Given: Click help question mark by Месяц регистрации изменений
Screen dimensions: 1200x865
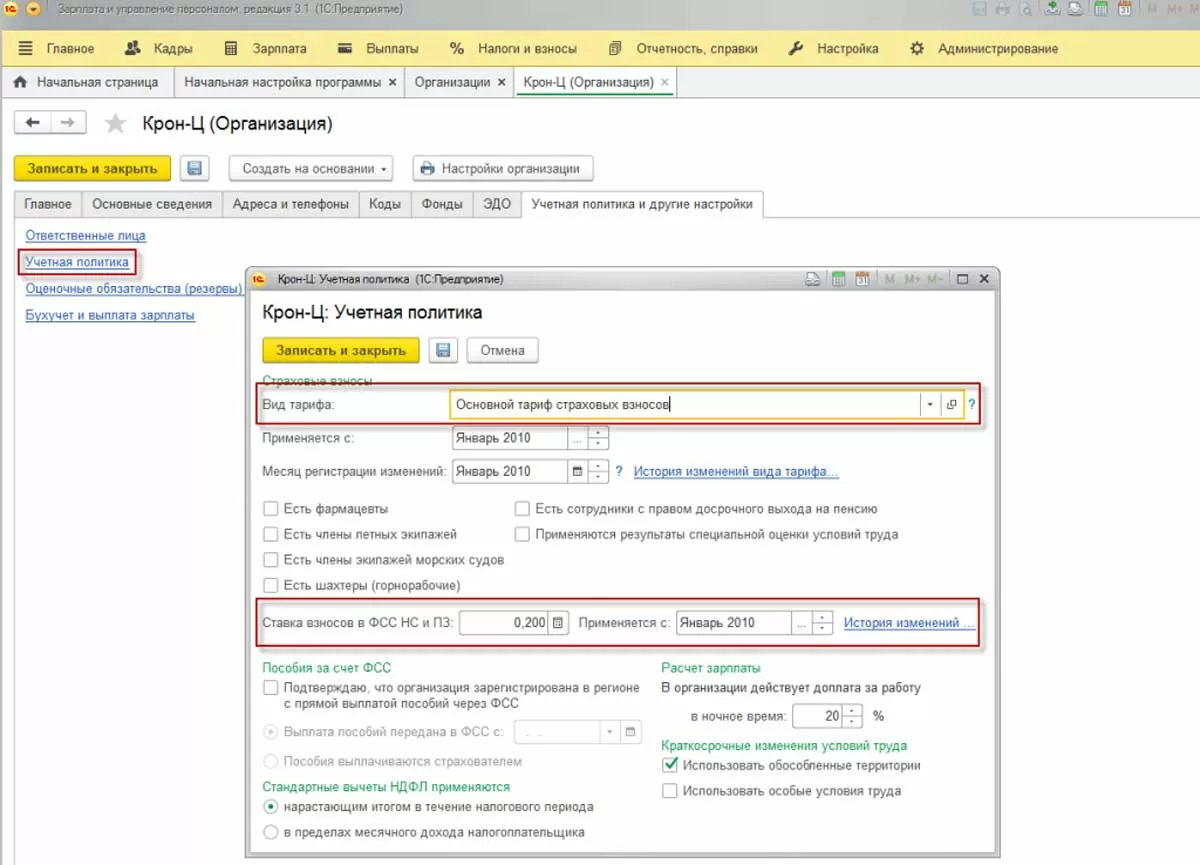Looking at the screenshot, I should 620,471.
